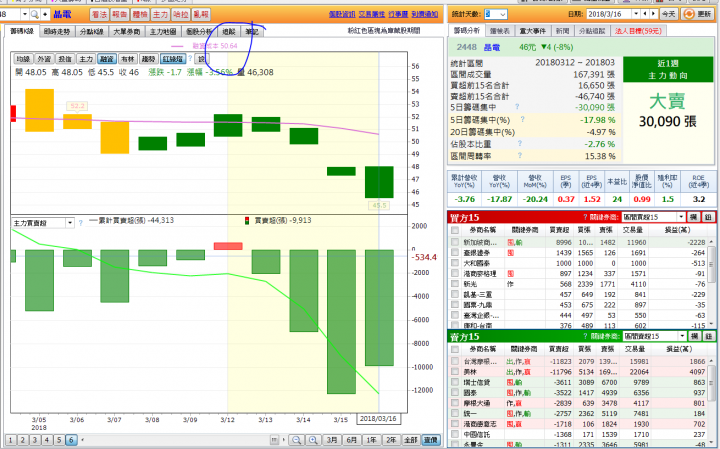Tick the 買方15 header select-all checkbox
The height and width of the screenshot is (449, 720).
click(455, 230)
